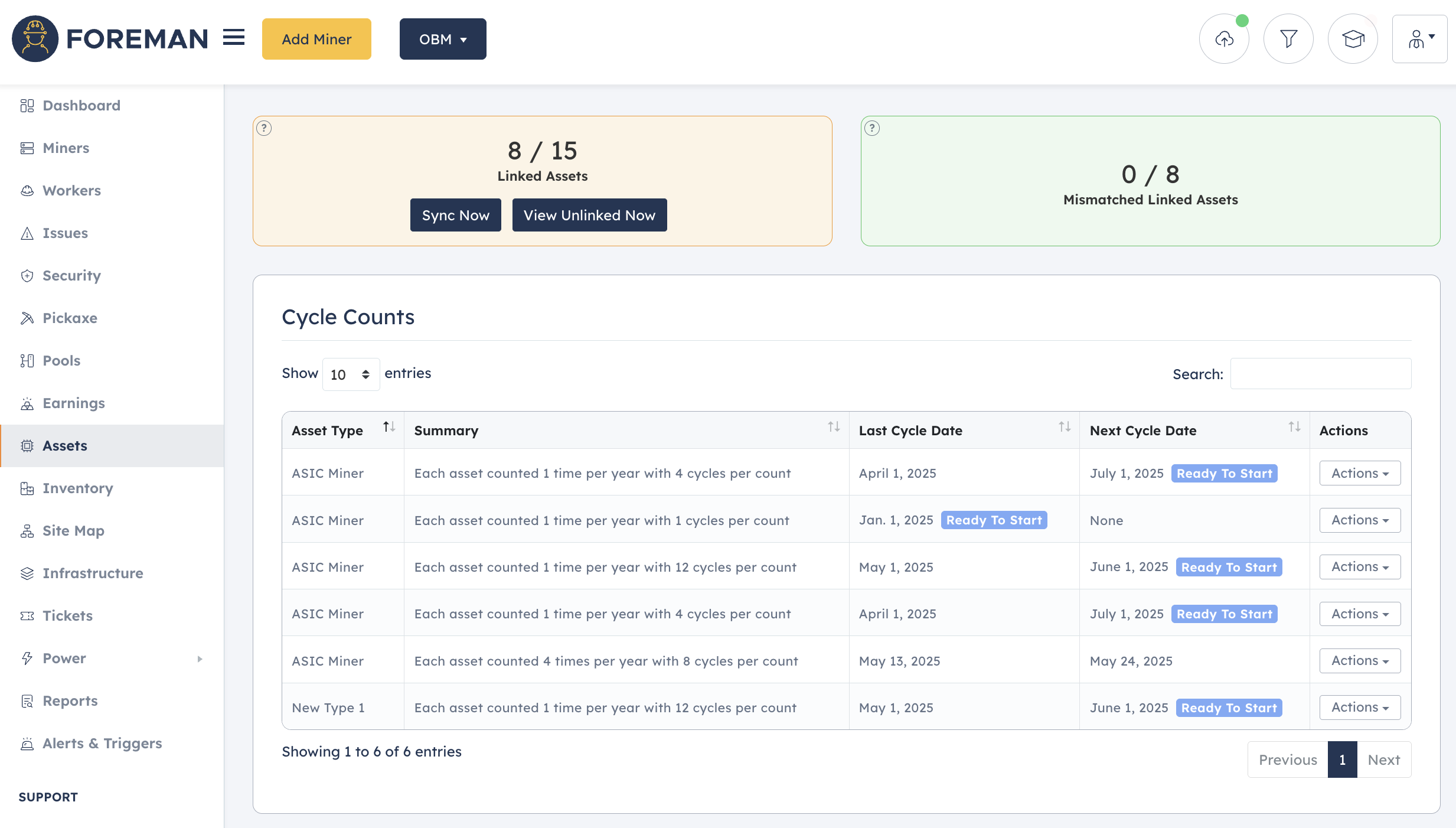Click help icon on Linked Assets card
Screen dimensions: 1456x828
pyautogui.click(x=264, y=128)
